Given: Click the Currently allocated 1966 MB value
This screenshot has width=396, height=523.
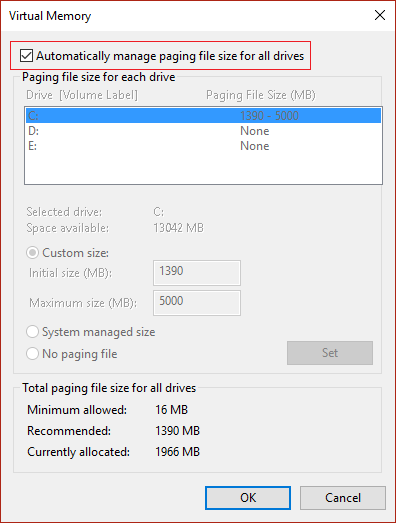Looking at the screenshot, I should 177,452.
